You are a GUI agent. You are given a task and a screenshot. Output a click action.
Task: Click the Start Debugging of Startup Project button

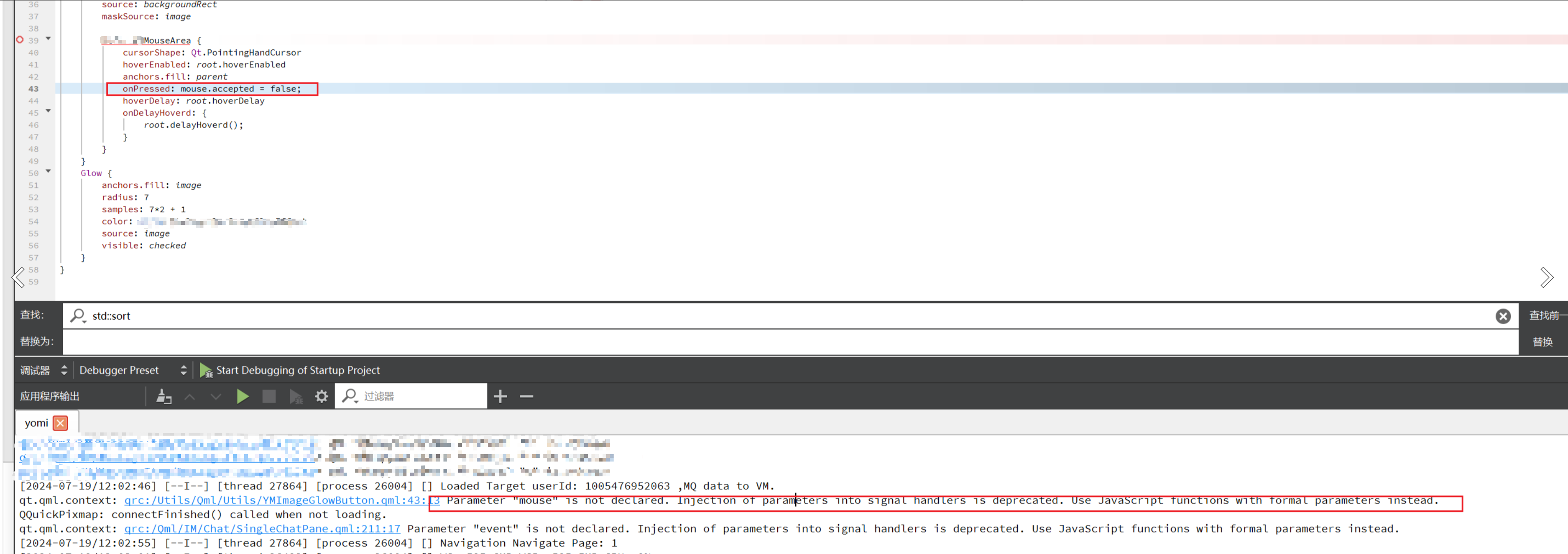coord(290,370)
